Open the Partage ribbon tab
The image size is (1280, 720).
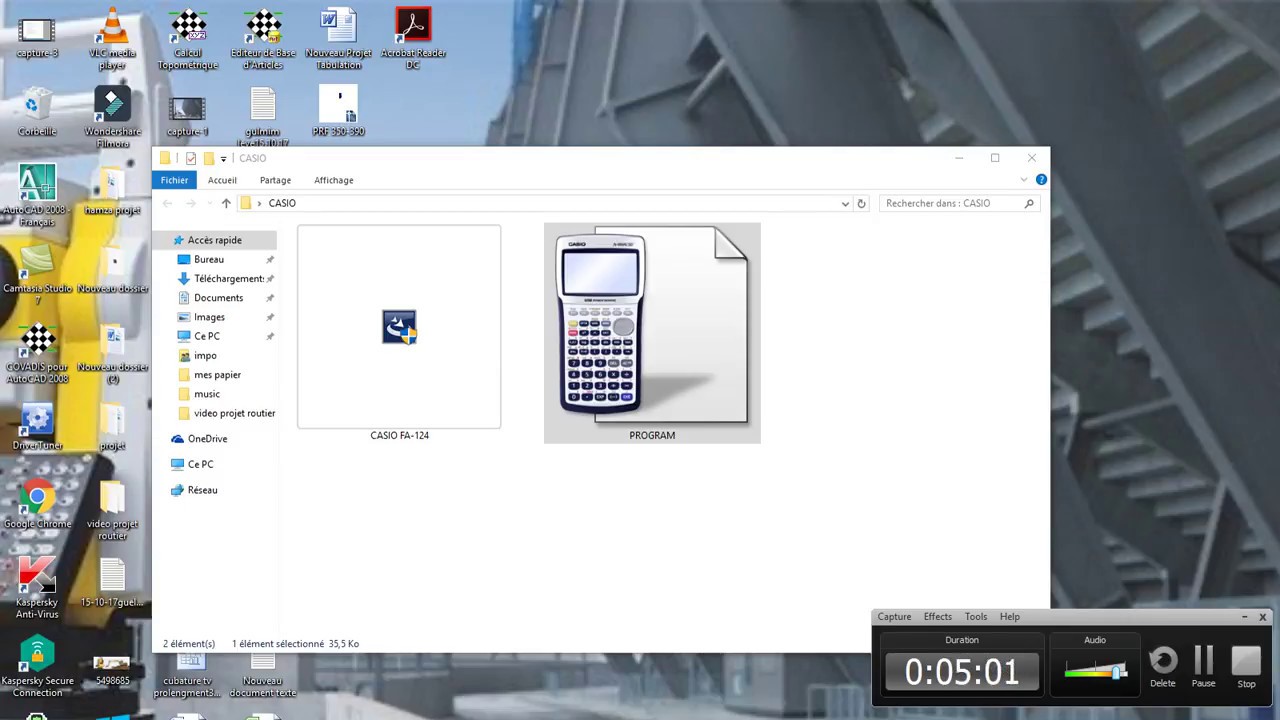(x=275, y=180)
